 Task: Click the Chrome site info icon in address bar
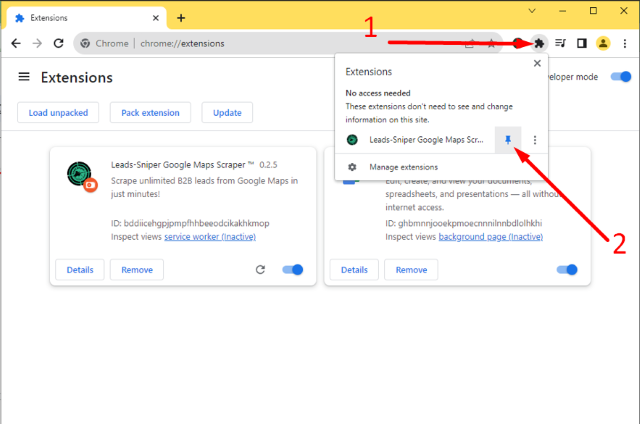pos(85,43)
